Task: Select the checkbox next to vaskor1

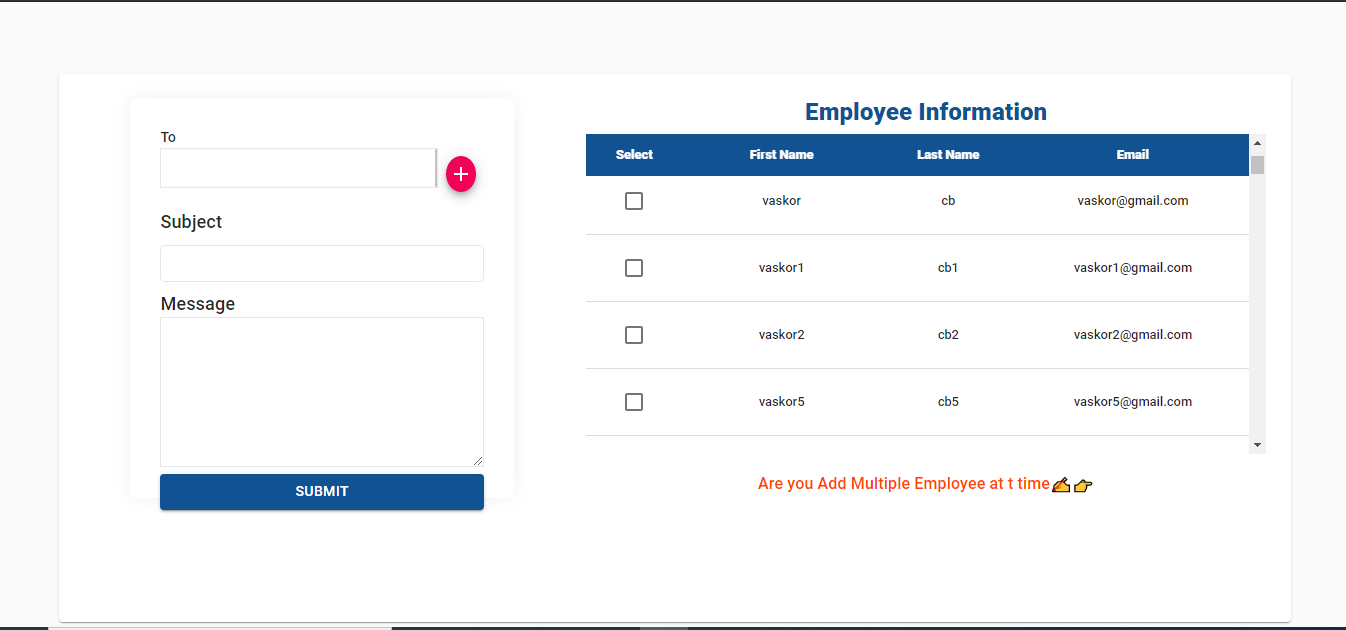Action: click(x=634, y=267)
